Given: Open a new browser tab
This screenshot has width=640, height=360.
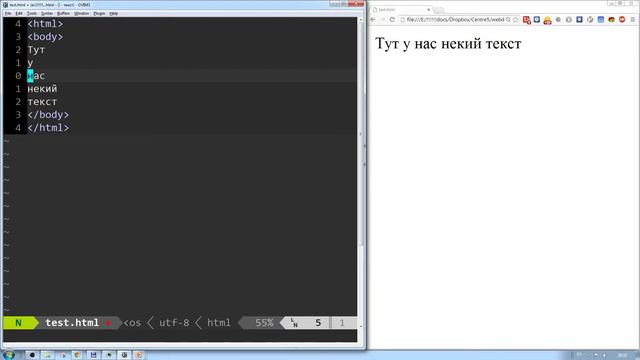Looking at the screenshot, I should pyautogui.click(x=439, y=10).
